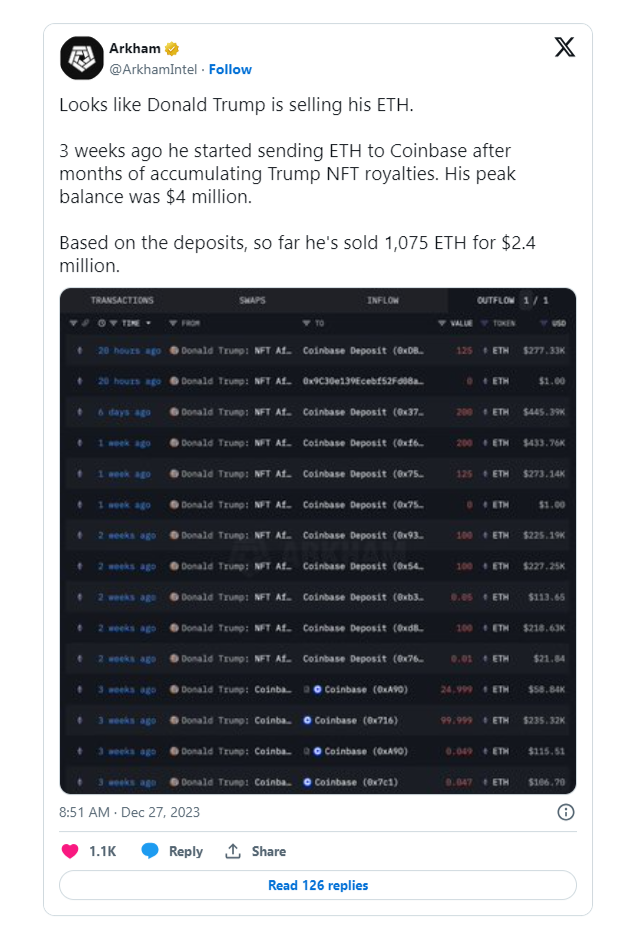Click the gold verified badge beside Arkham
This screenshot has width=630, height=935.
[172, 49]
